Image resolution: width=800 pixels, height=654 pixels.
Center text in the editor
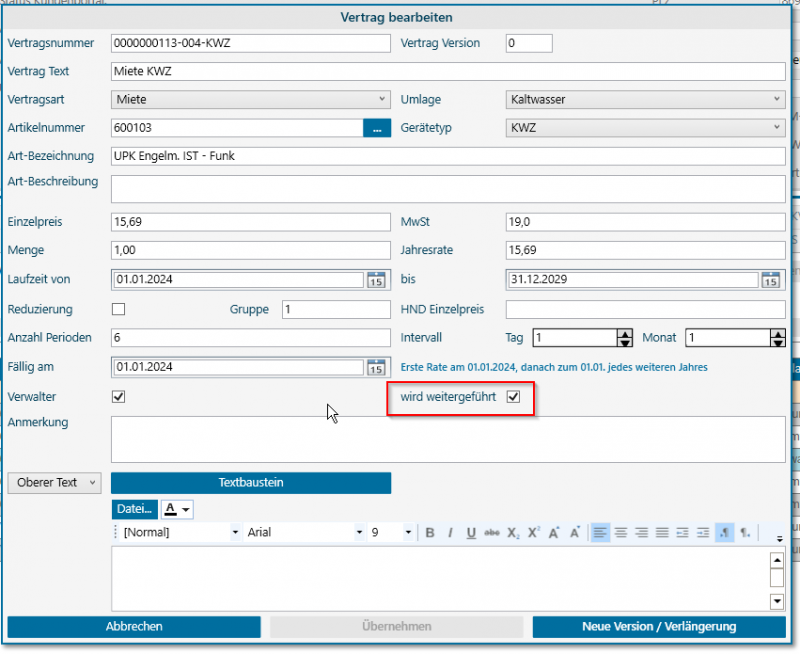[621, 533]
